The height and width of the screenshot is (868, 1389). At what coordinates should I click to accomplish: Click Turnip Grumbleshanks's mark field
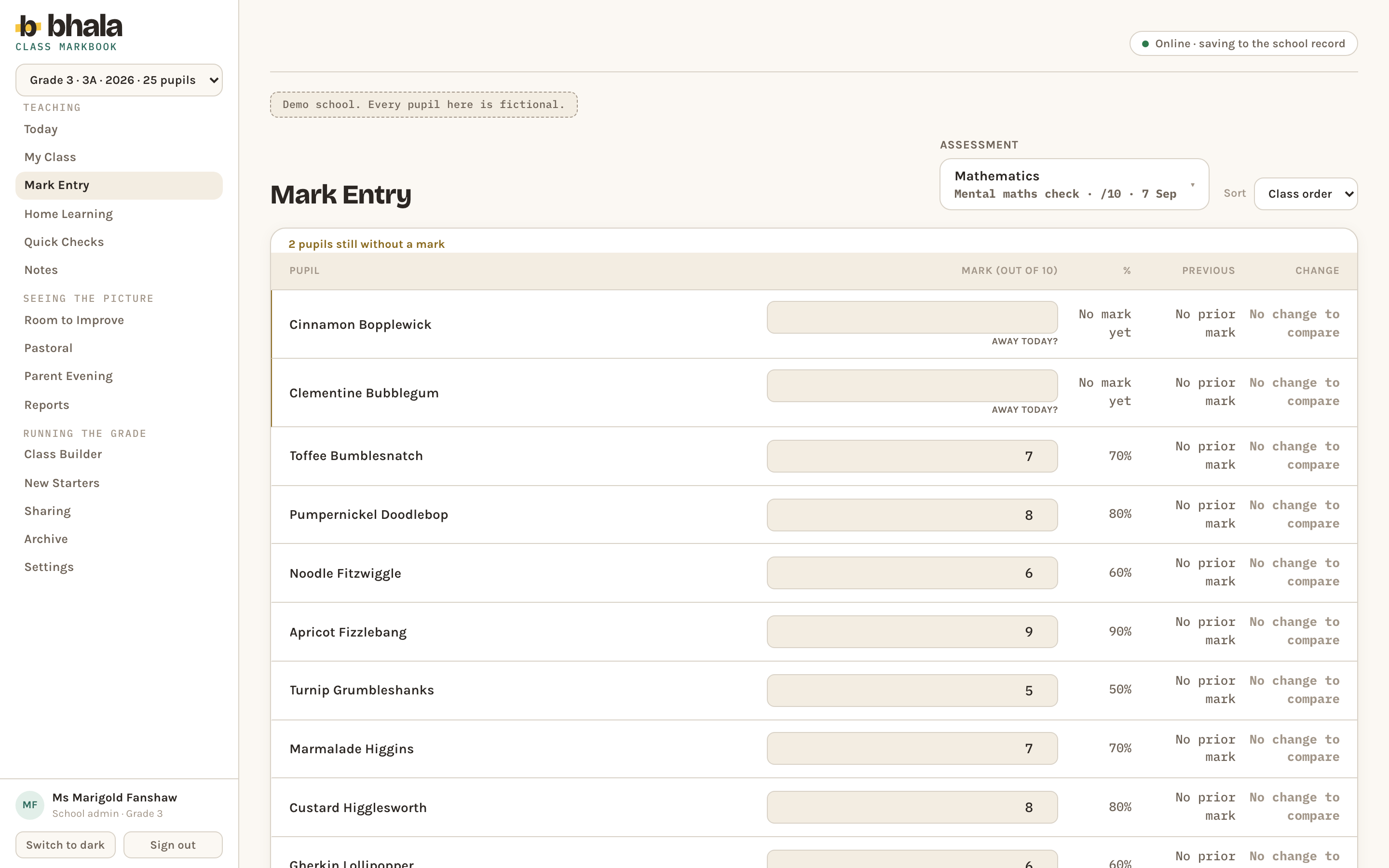pos(912,691)
